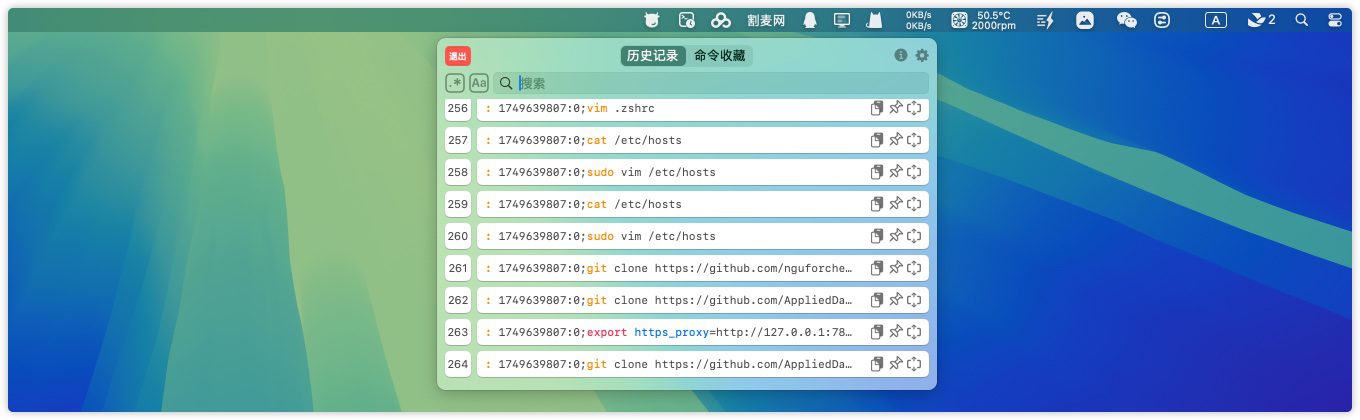Pin the export https_proxy command

(x=896, y=332)
